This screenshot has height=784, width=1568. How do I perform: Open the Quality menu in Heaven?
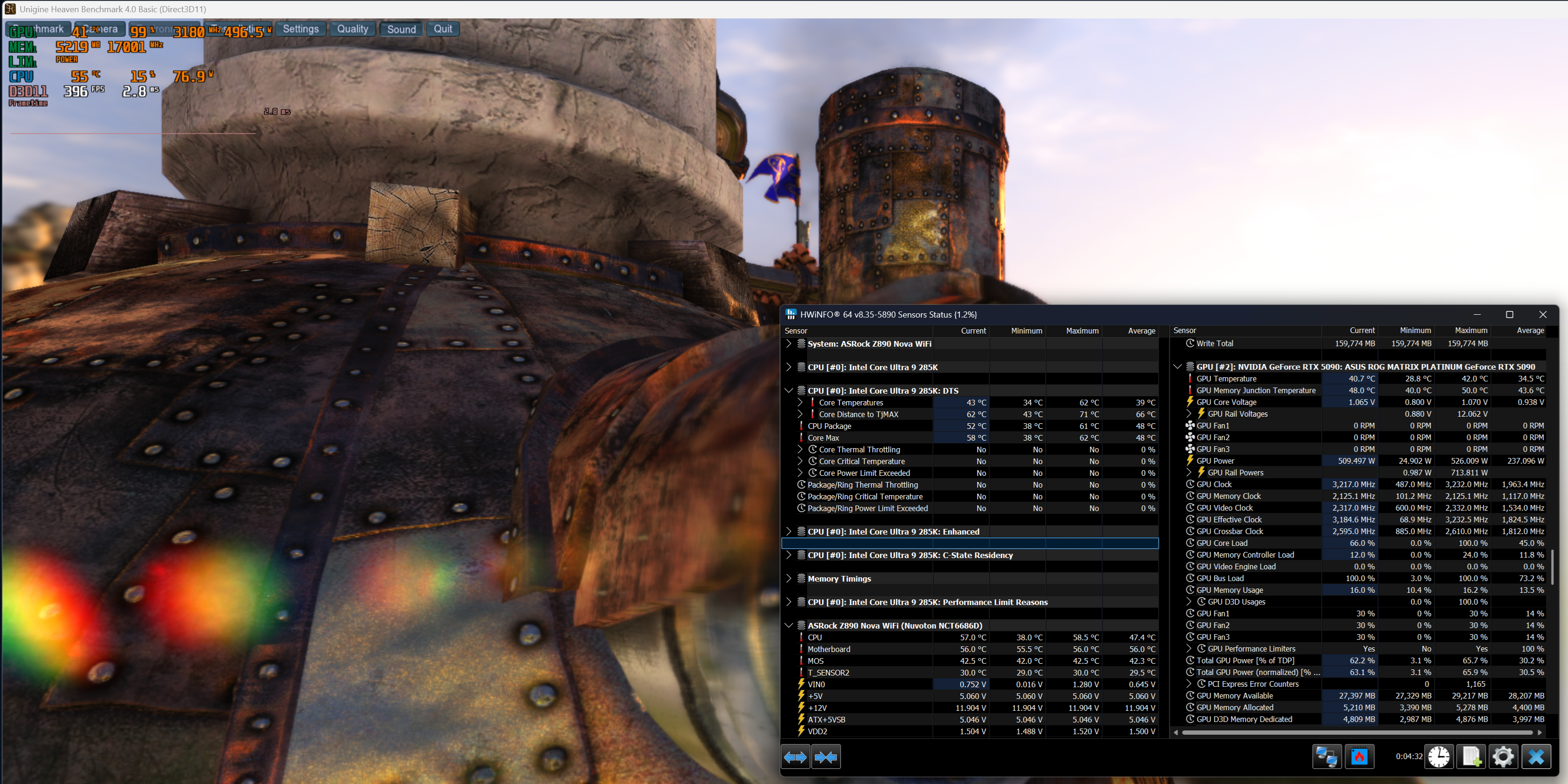[353, 29]
